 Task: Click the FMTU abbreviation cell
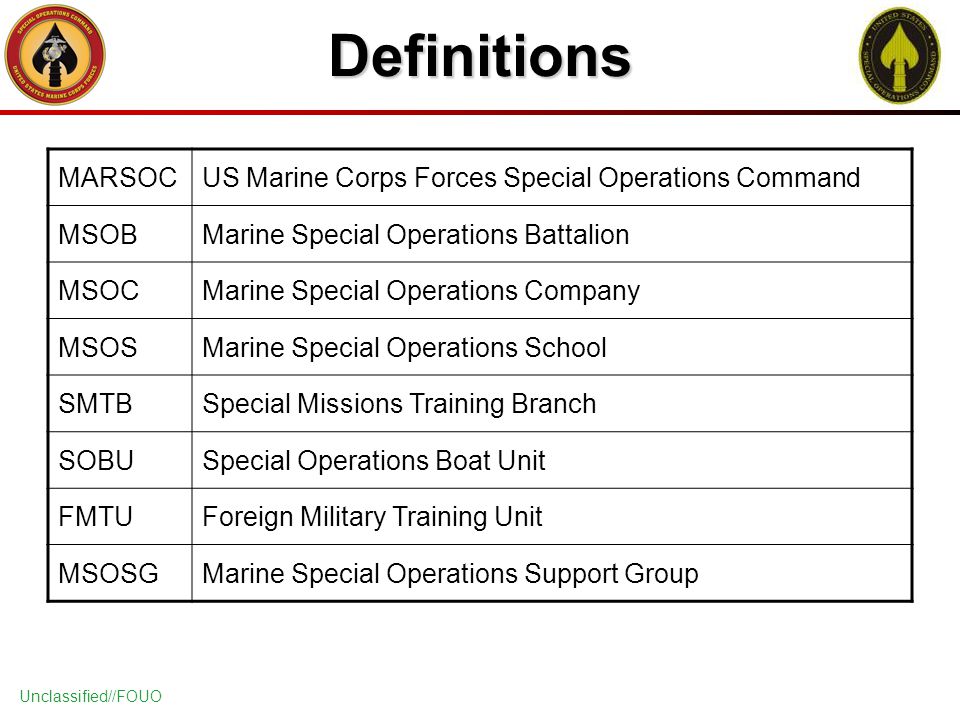pyautogui.click(x=120, y=517)
